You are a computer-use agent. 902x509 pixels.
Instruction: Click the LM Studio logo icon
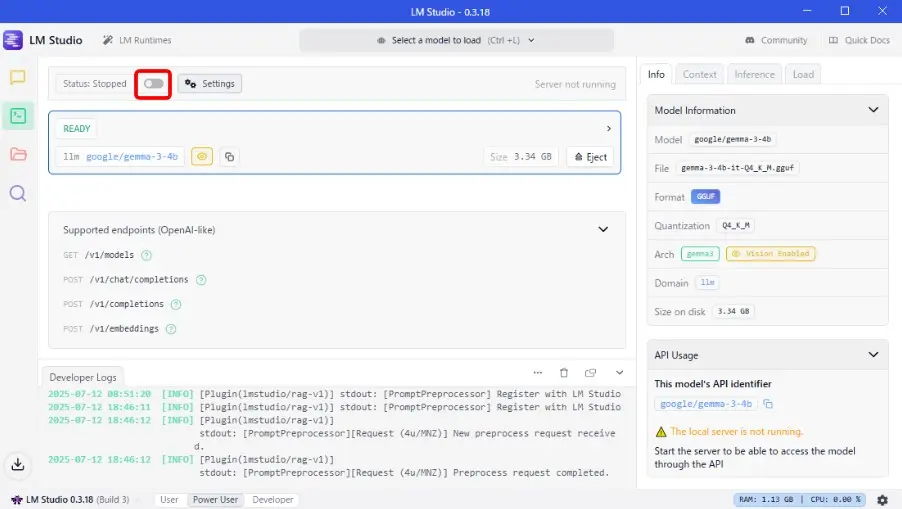[x=13, y=40]
